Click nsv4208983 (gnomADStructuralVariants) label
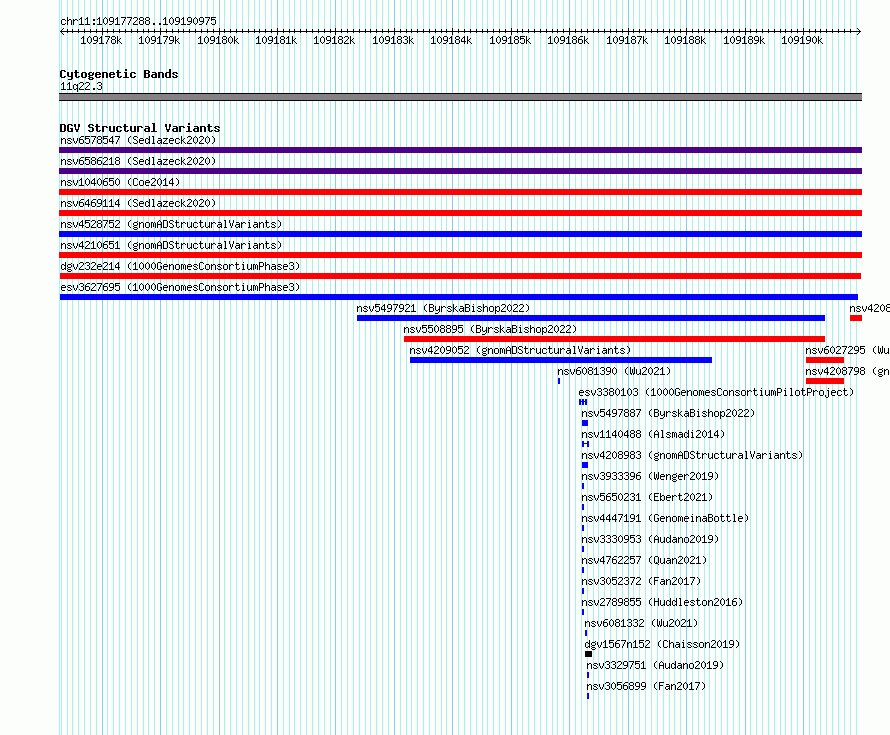Viewport: 890px width, 735px height. pyautogui.click(x=692, y=455)
